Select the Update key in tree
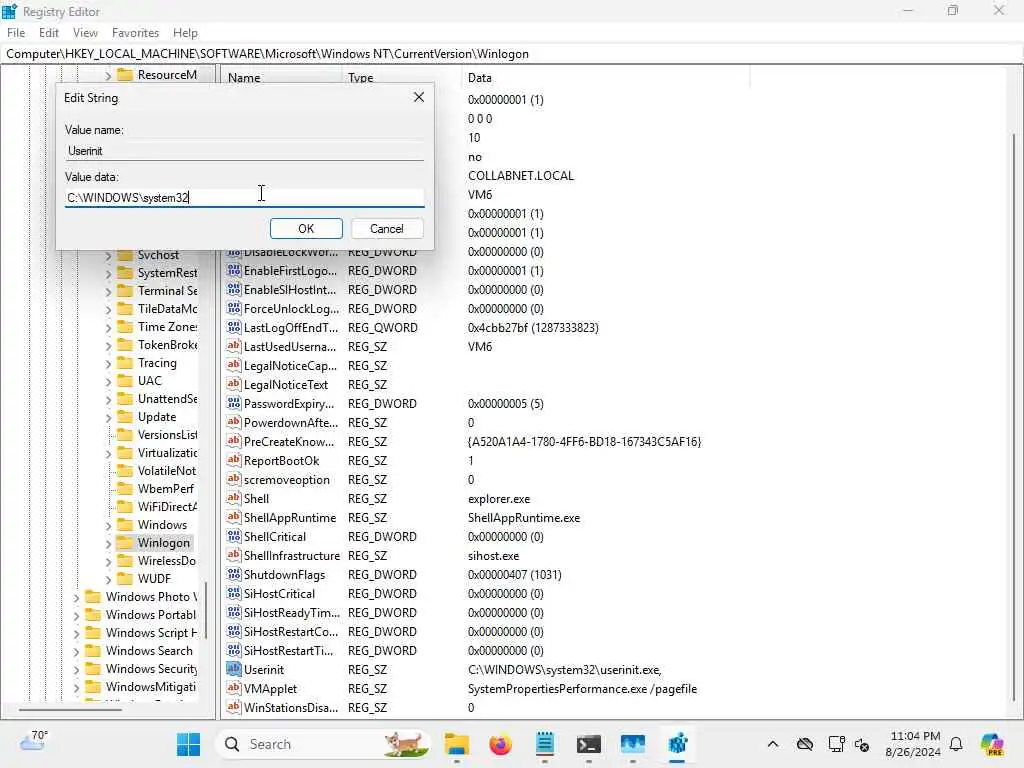This screenshot has width=1024, height=768. [x=157, y=417]
